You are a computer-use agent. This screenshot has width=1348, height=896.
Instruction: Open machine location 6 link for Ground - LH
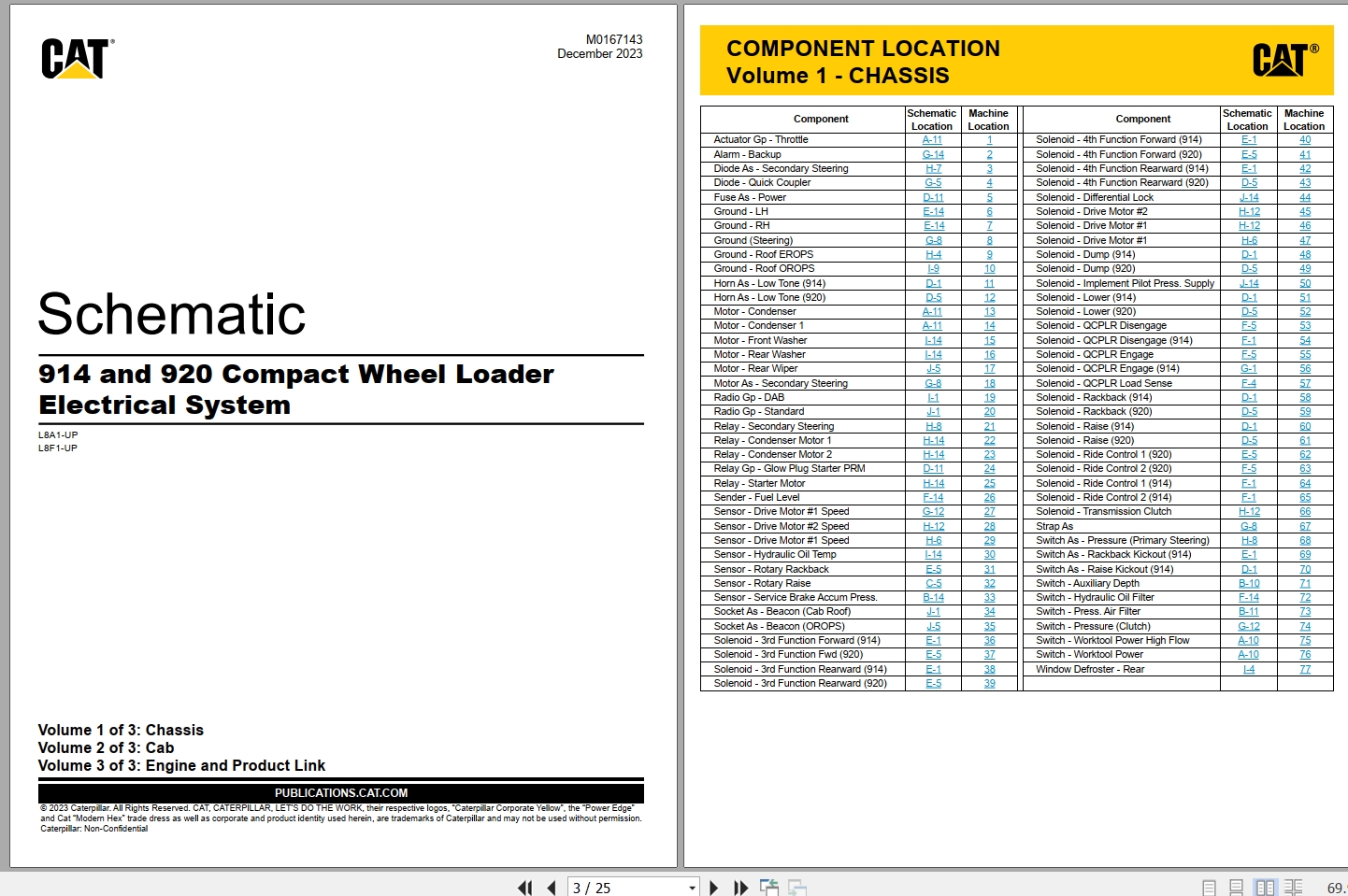(x=989, y=212)
